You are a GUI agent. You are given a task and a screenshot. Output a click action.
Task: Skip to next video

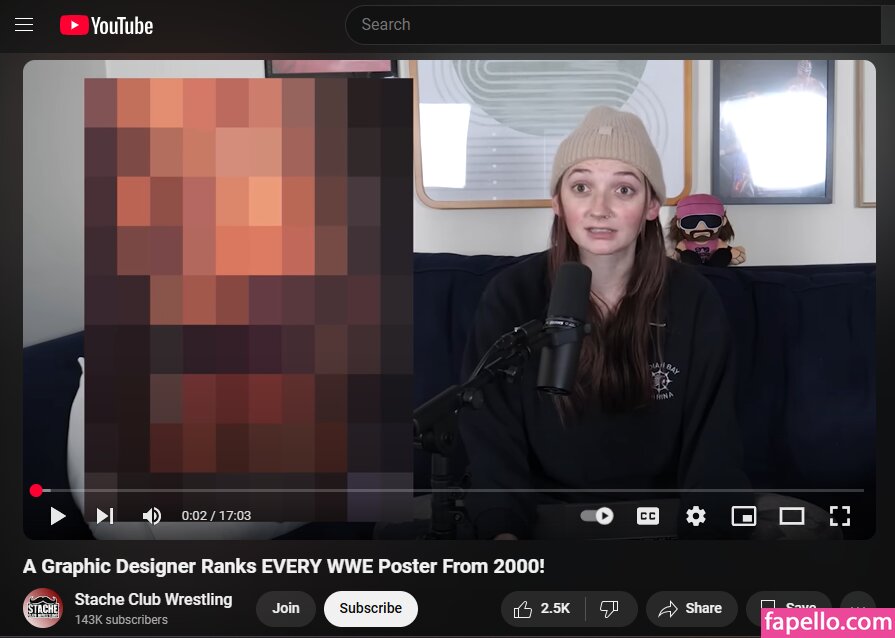[x=104, y=516]
